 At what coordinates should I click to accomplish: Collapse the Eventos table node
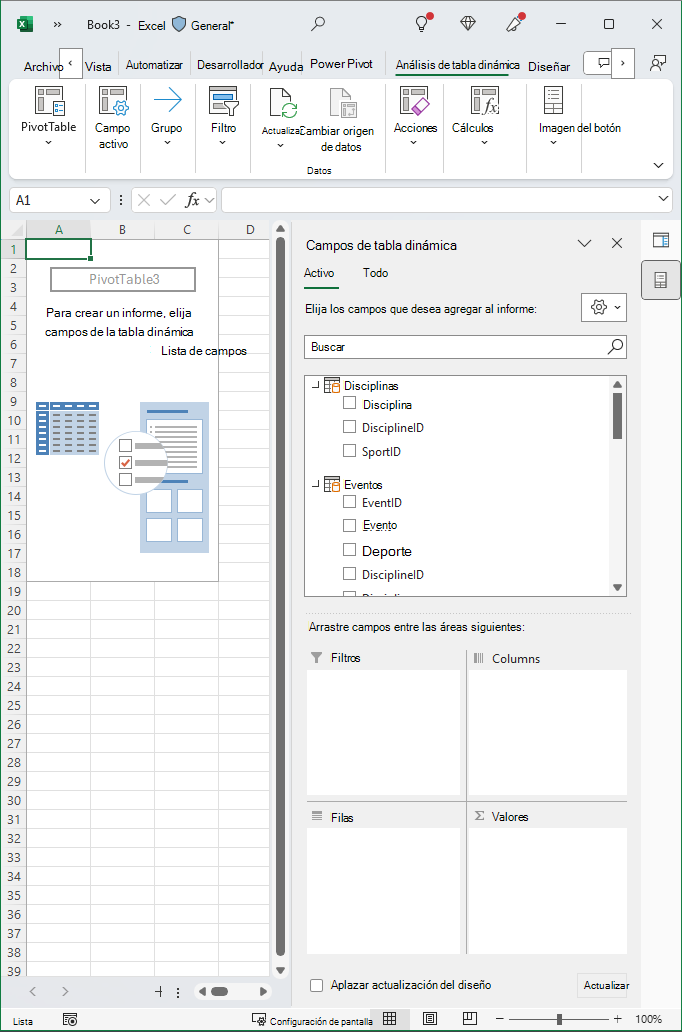pos(316,484)
